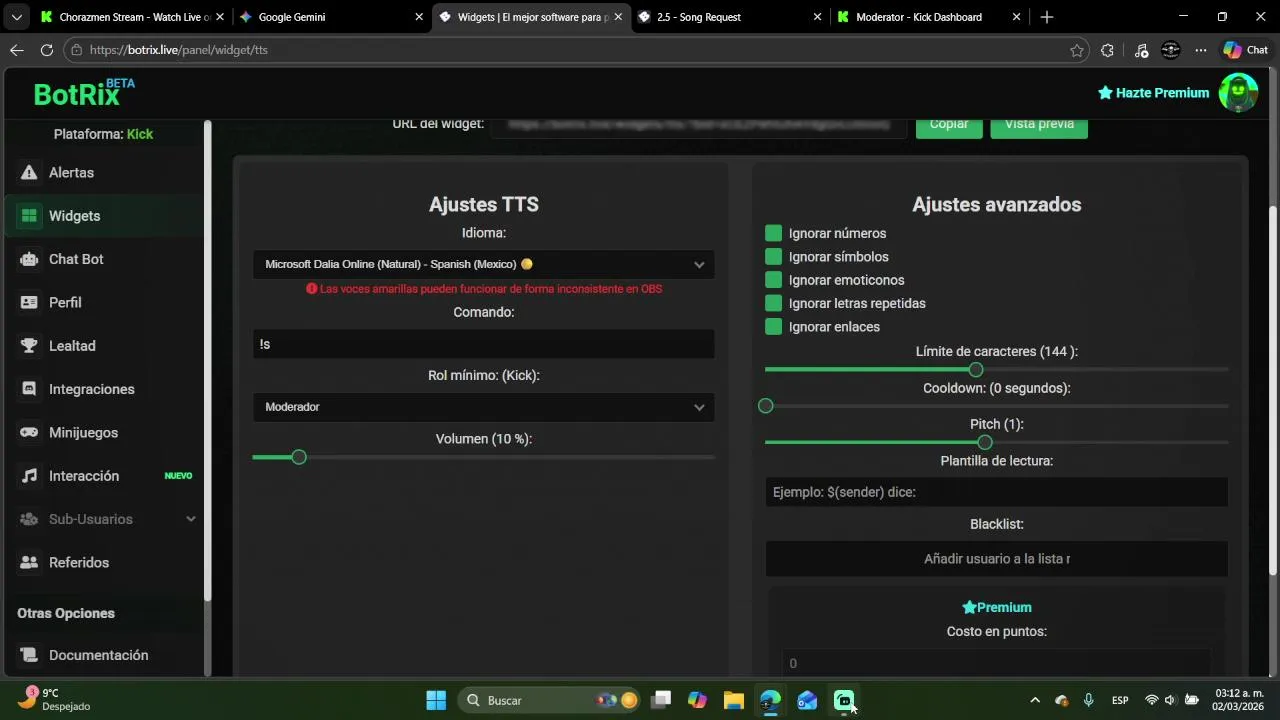The height and width of the screenshot is (720, 1280).
Task: Open File Explorer from taskbar
Action: pyautogui.click(x=733, y=700)
